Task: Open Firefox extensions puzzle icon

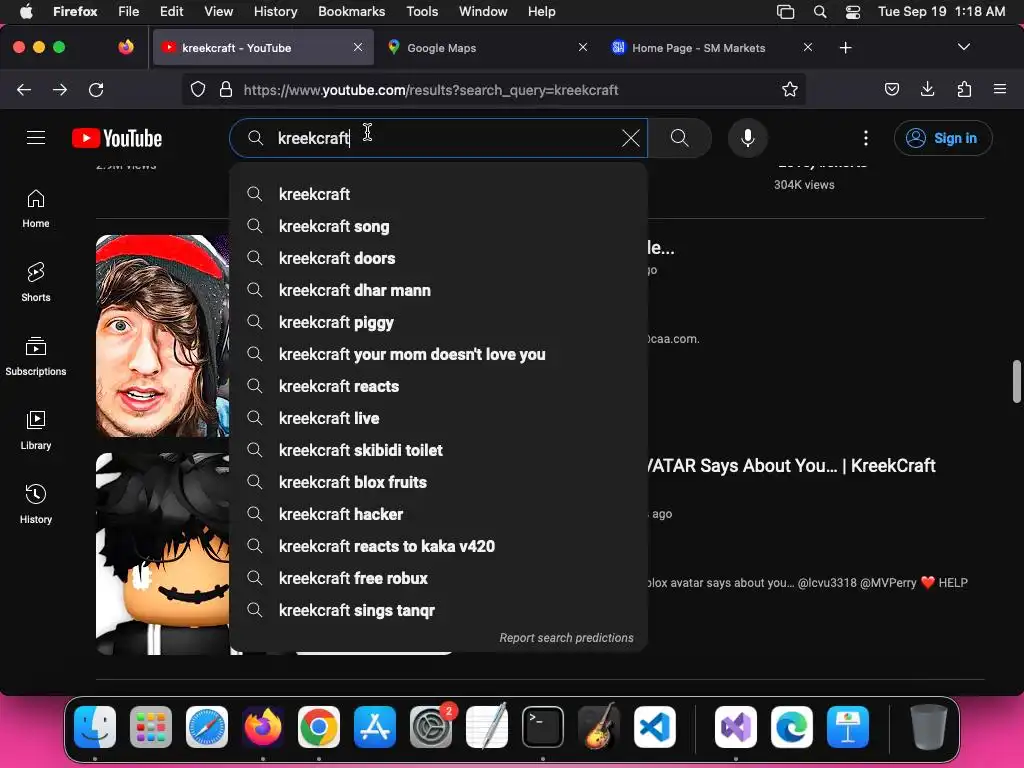Action: [964, 89]
